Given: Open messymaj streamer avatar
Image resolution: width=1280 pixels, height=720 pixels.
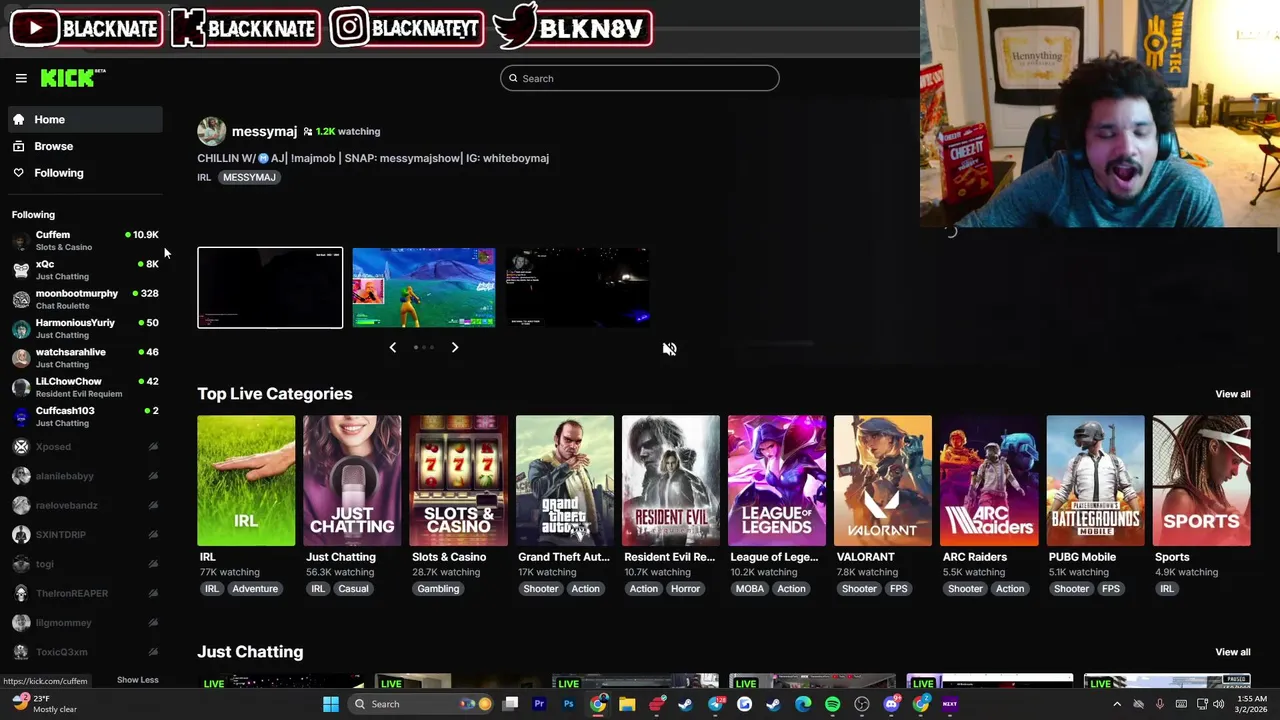Looking at the screenshot, I should [211, 131].
